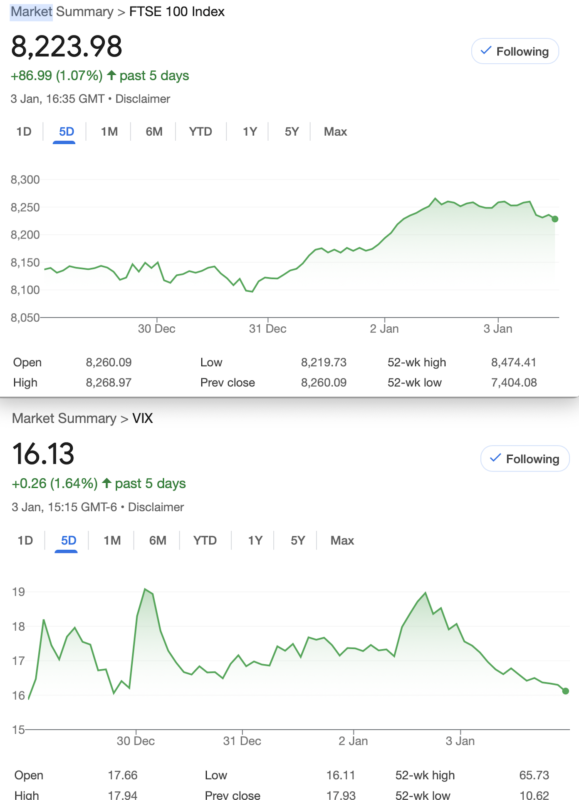Open 5Y range on FTSE 100 chart
Viewport: 579px width, 800px height.
292,132
